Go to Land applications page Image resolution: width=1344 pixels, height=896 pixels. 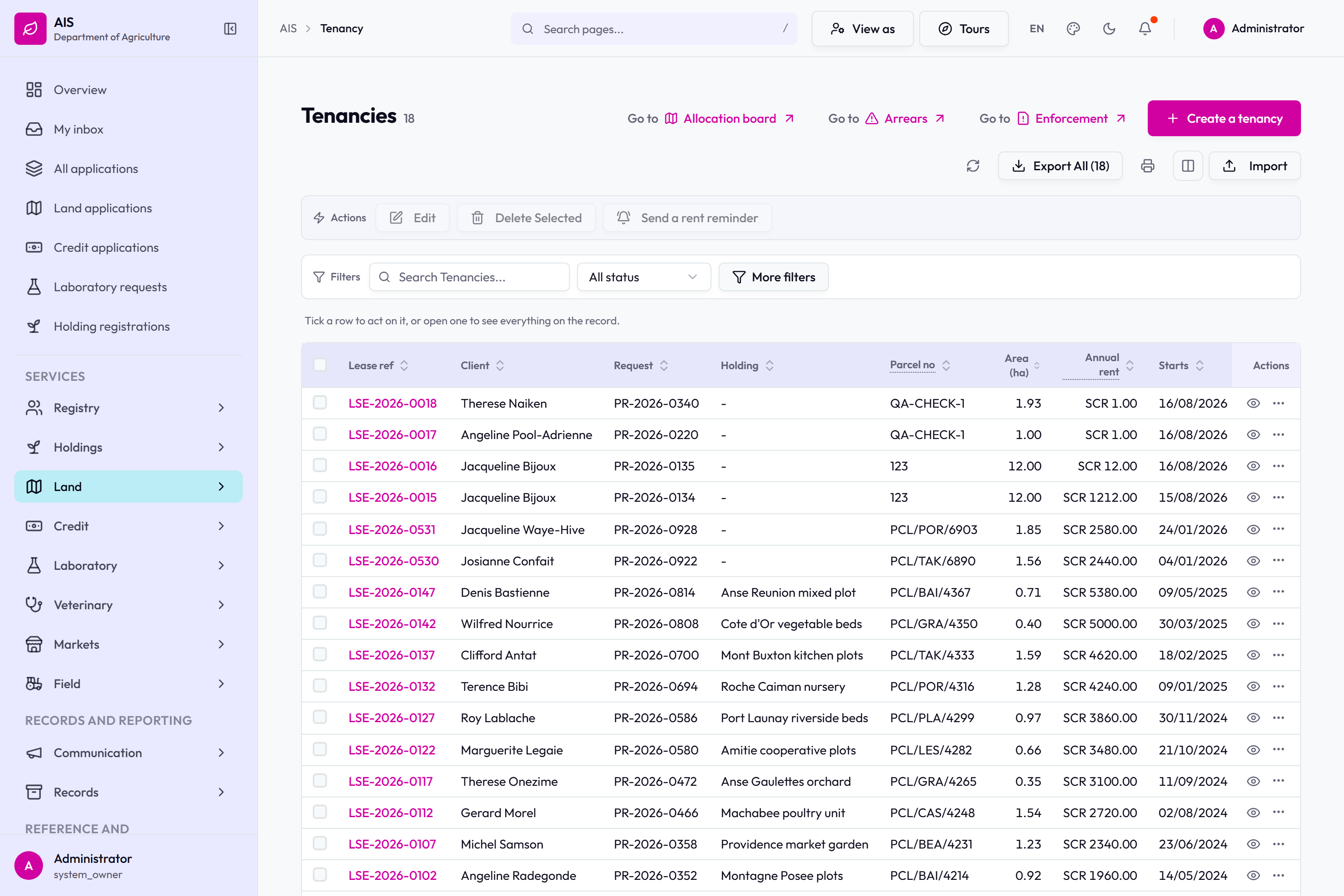(x=129, y=208)
